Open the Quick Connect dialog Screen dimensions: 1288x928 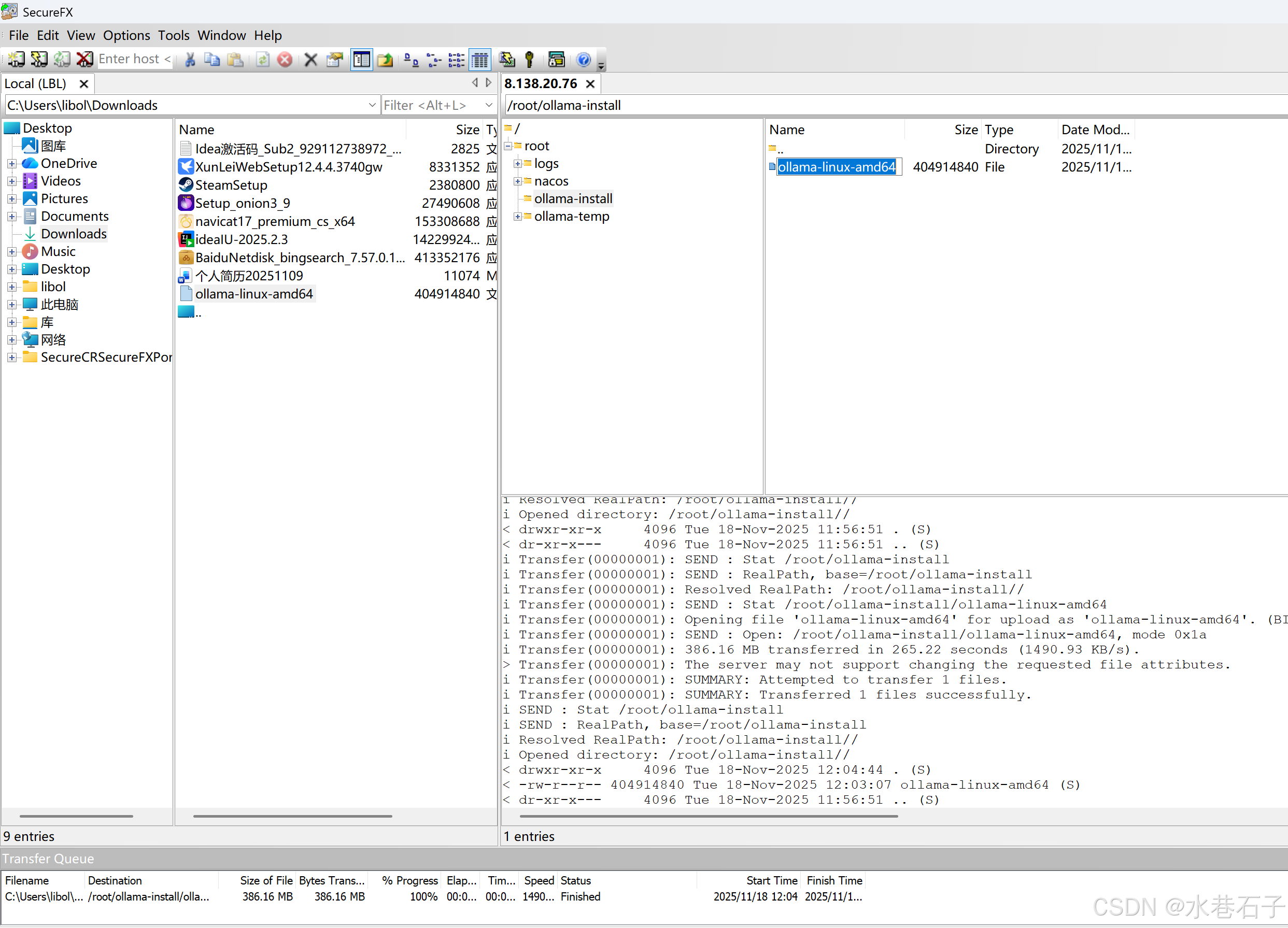[x=39, y=59]
